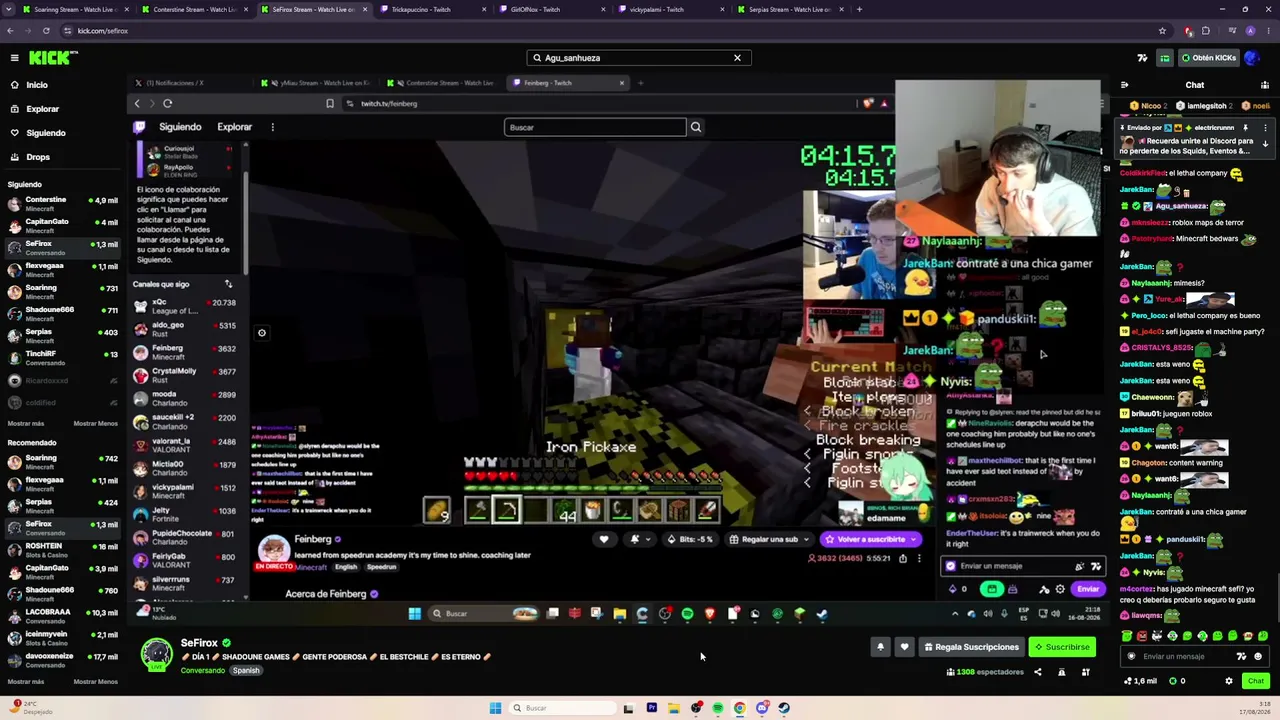This screenshot has width=1280, height=720.
Task: Switch to Explorar tab in embedded Twitch
Action: click(235, 127)
